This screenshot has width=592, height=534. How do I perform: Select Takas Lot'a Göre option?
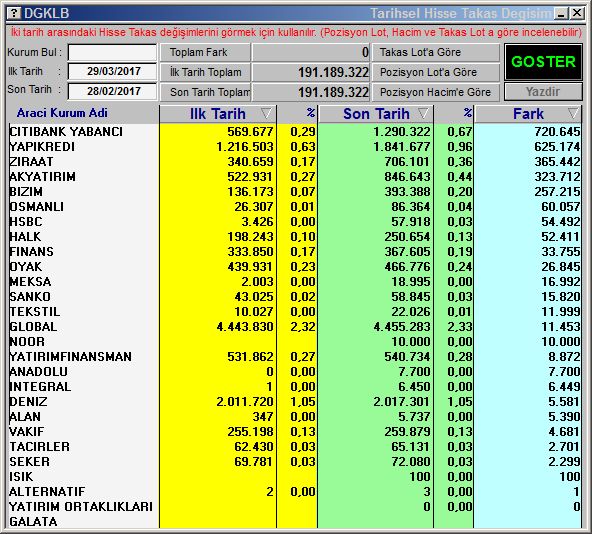tap(436, 52)
